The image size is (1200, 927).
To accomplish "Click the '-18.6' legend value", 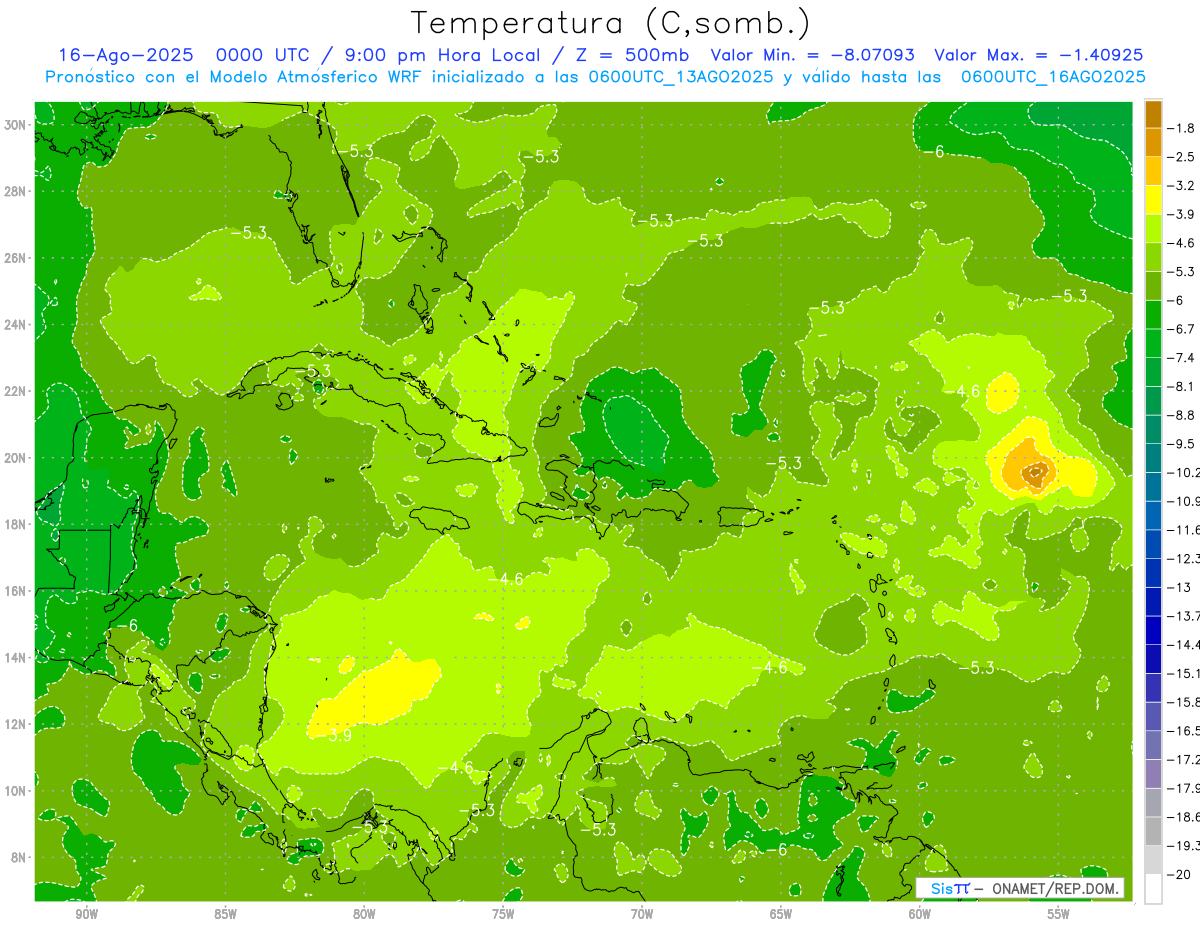I will point(1183,817).
